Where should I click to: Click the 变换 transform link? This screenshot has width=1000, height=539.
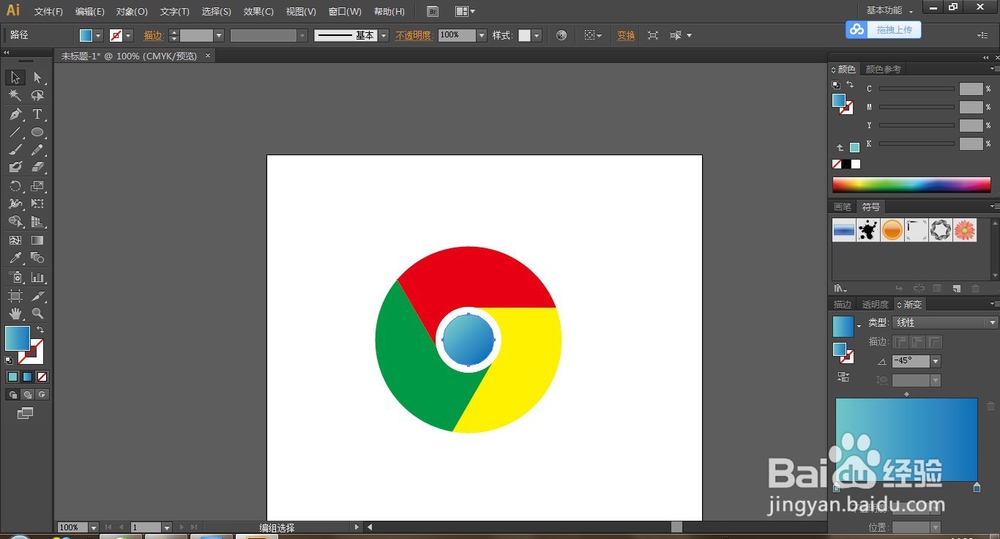pos(626,36)
